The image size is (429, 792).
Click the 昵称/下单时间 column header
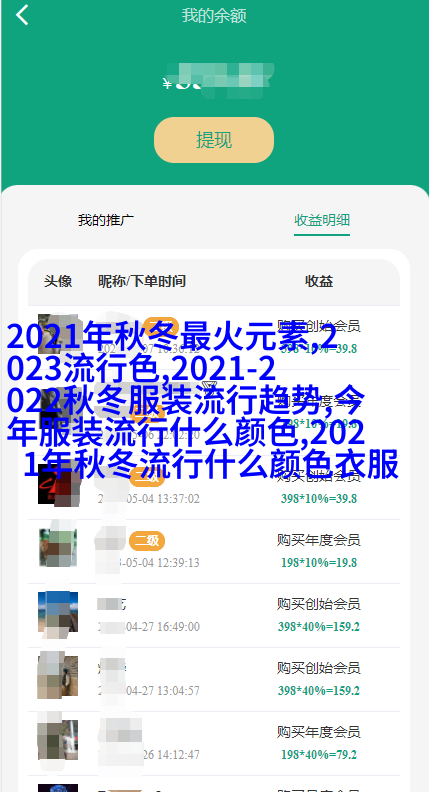(142, 281)
